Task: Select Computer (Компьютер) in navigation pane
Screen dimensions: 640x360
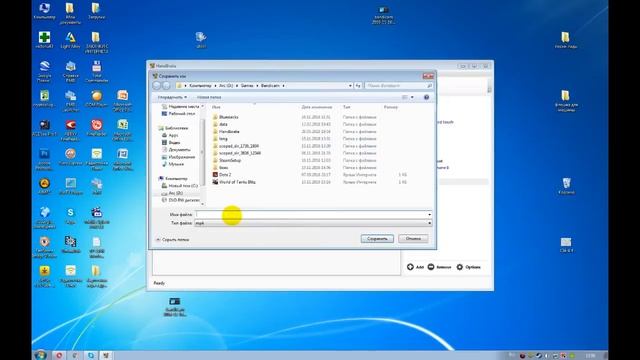Action: point(173,179)
